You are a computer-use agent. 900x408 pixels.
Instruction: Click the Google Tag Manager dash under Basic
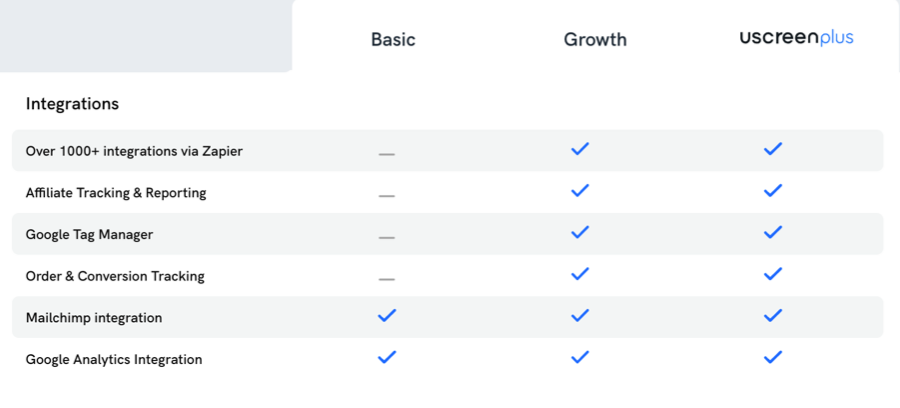[x=387, y=237]
